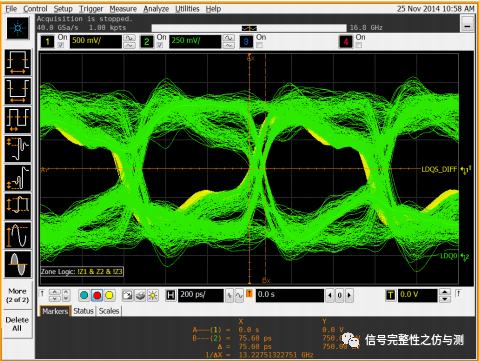Click the 250 mV/ channel 2 scale field
Screen dimensions: 479x361
[195, 41]
